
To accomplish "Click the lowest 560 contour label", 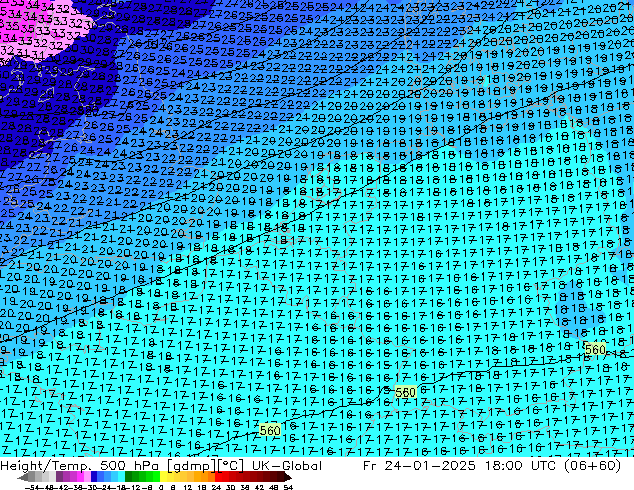I will [x=270, y=430].
